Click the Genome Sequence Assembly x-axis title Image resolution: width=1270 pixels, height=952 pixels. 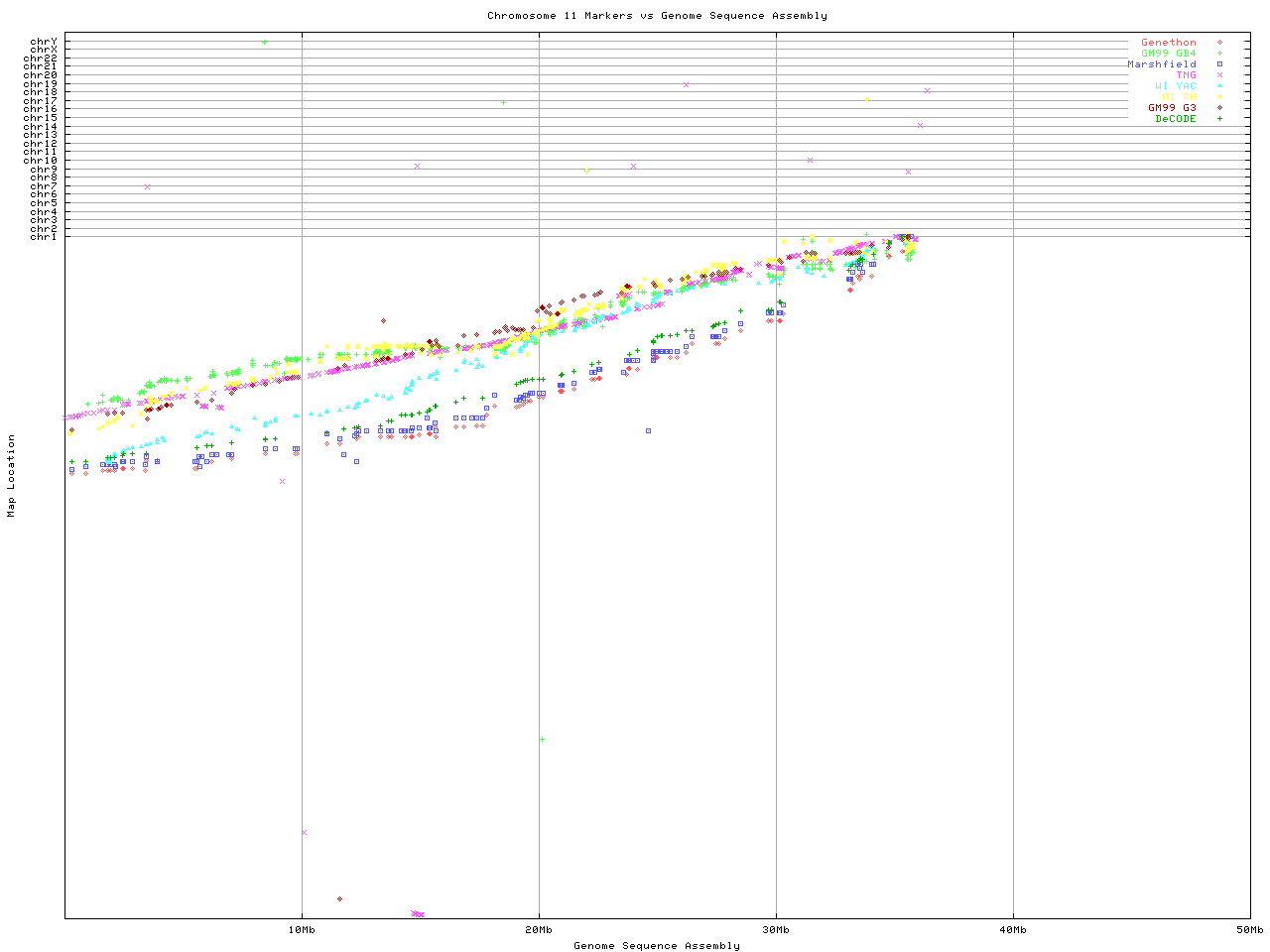click(657, 946)
